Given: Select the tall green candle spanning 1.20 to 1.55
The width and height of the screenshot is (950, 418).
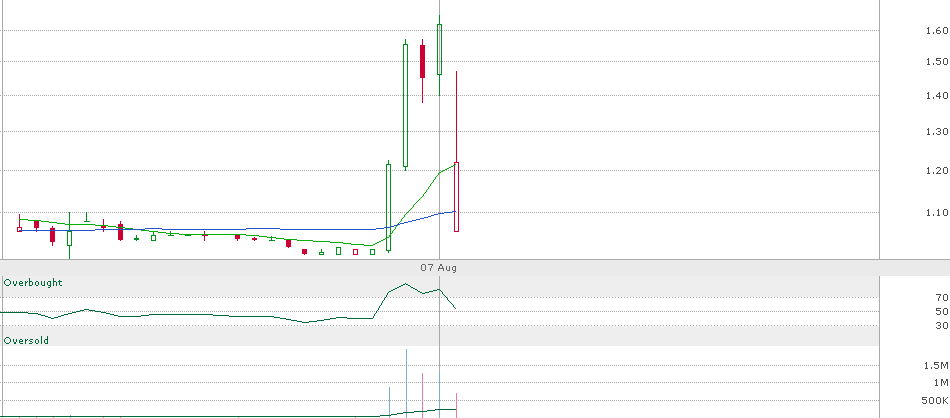Looking at the screenshot, I should tap(405, 105).
